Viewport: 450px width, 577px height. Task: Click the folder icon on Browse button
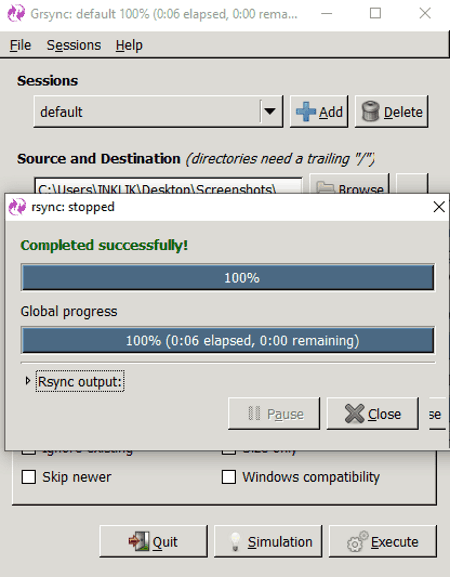point(325,187)
